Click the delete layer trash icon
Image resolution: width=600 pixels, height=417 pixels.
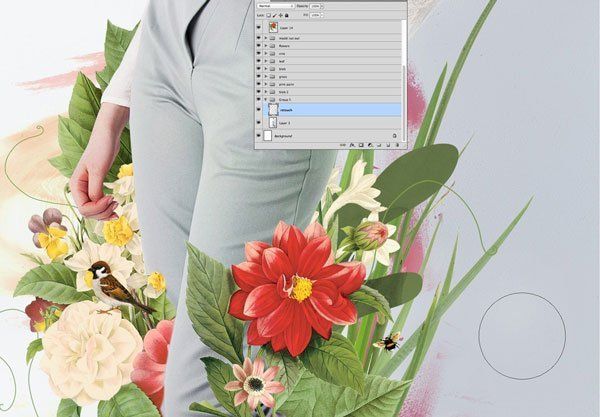[x=397, y=145]
